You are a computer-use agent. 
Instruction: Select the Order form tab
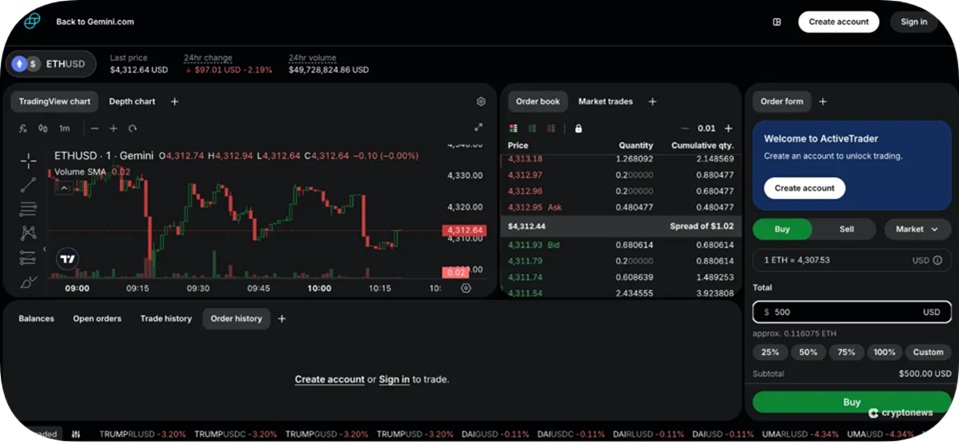[782, 101]
